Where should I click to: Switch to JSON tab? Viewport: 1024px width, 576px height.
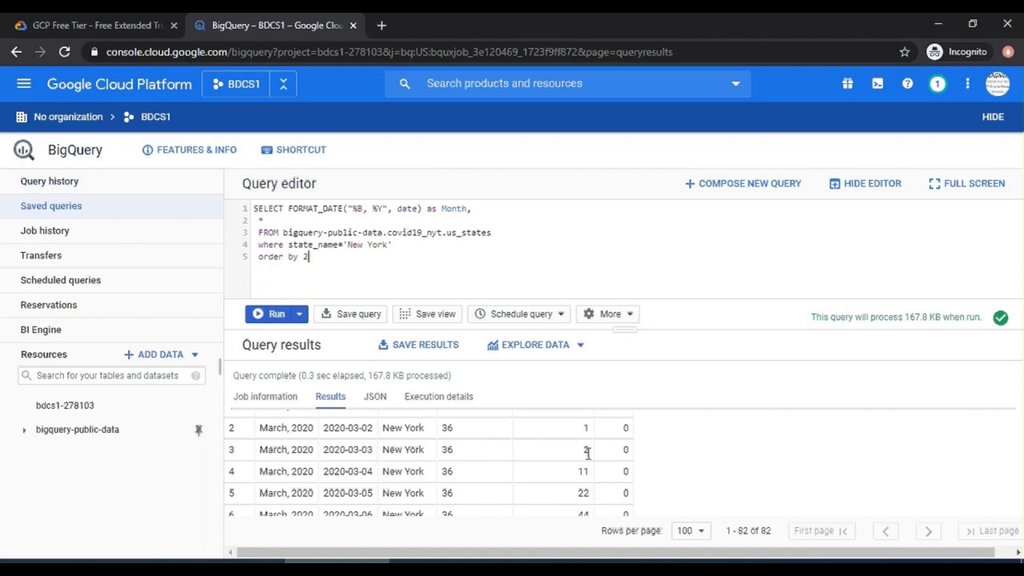click(375, 396)
